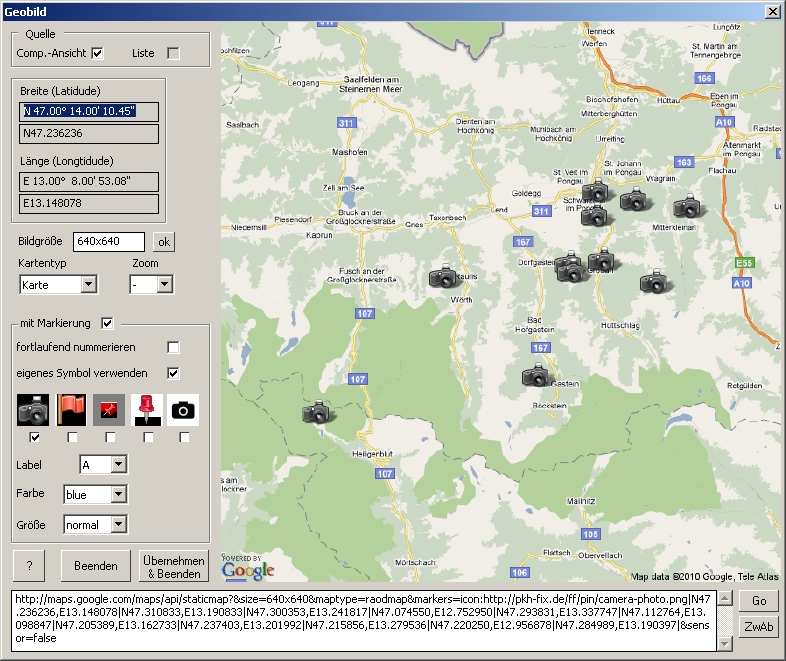Click the Bildgröße input field
Viewport: 786px width, 661px height.
point(109,242)
